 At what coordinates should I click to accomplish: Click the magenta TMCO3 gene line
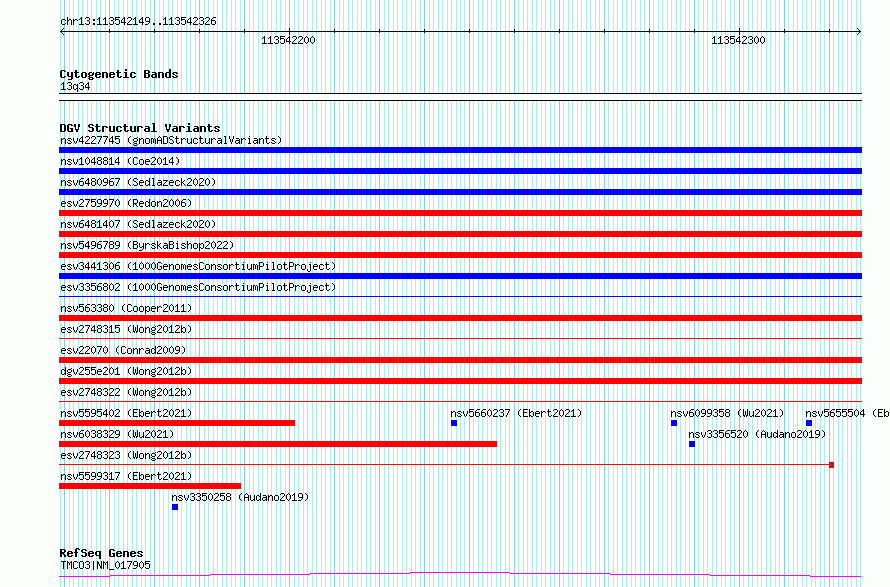coord(460,575)
